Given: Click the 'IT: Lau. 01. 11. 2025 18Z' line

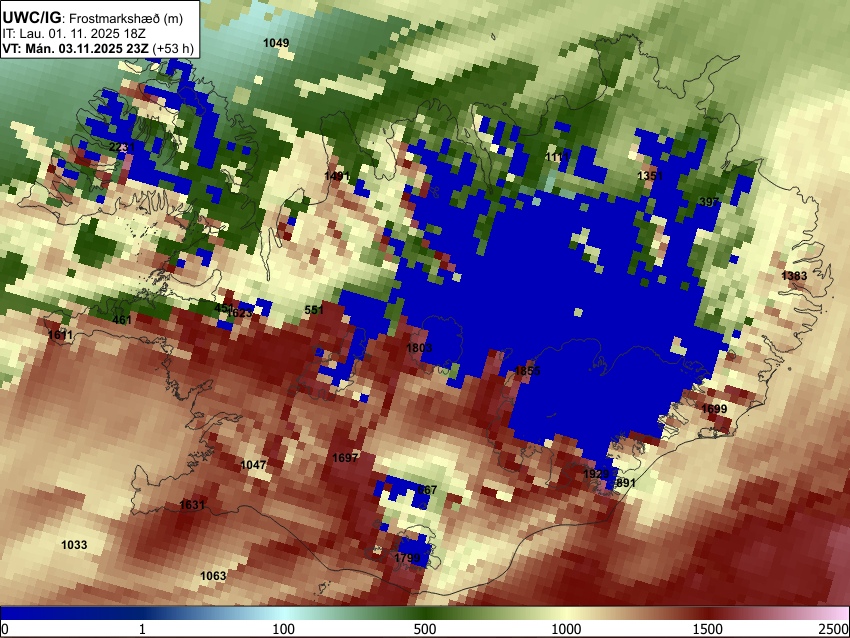Looking at the screenshot, I should click(x=74, y=34).
